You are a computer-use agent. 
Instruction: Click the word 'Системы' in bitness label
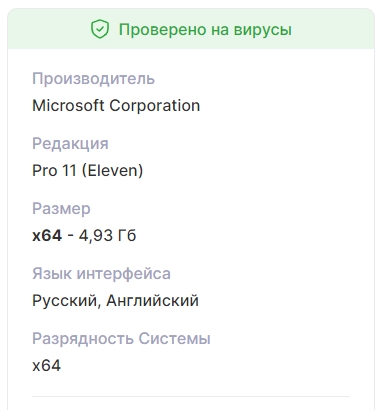tap(174, 339)
